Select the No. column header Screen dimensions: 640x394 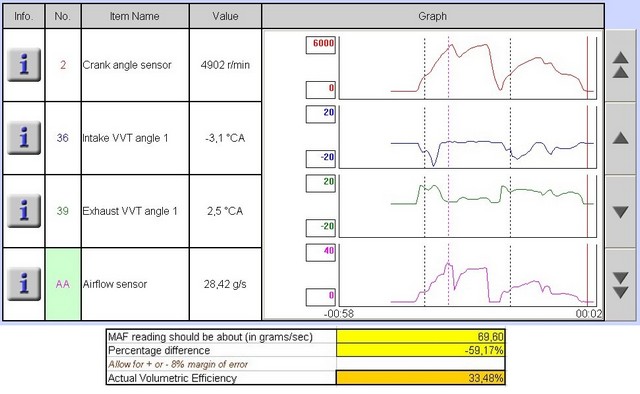click(63, 16)
